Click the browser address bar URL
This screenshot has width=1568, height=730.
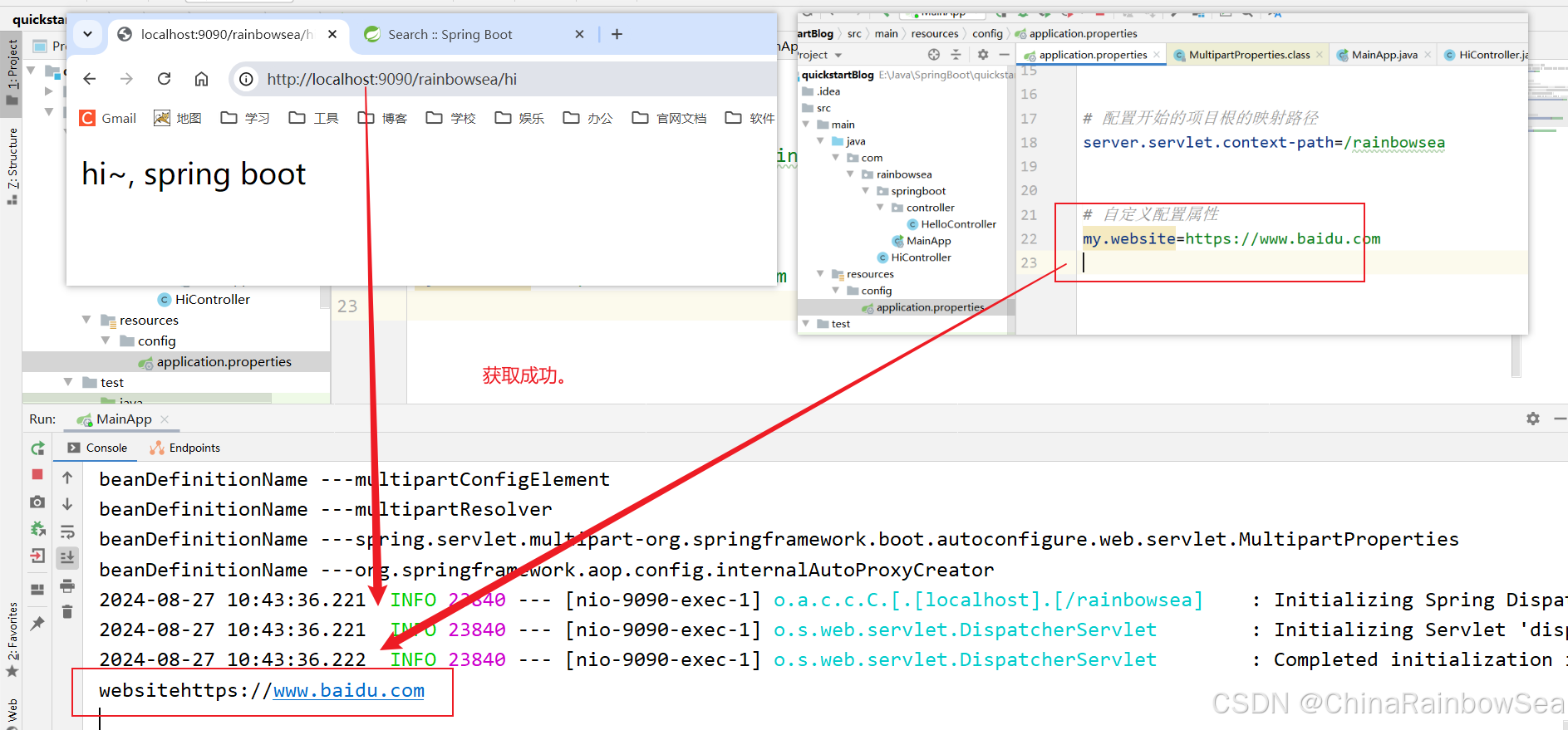pos(391,79)
